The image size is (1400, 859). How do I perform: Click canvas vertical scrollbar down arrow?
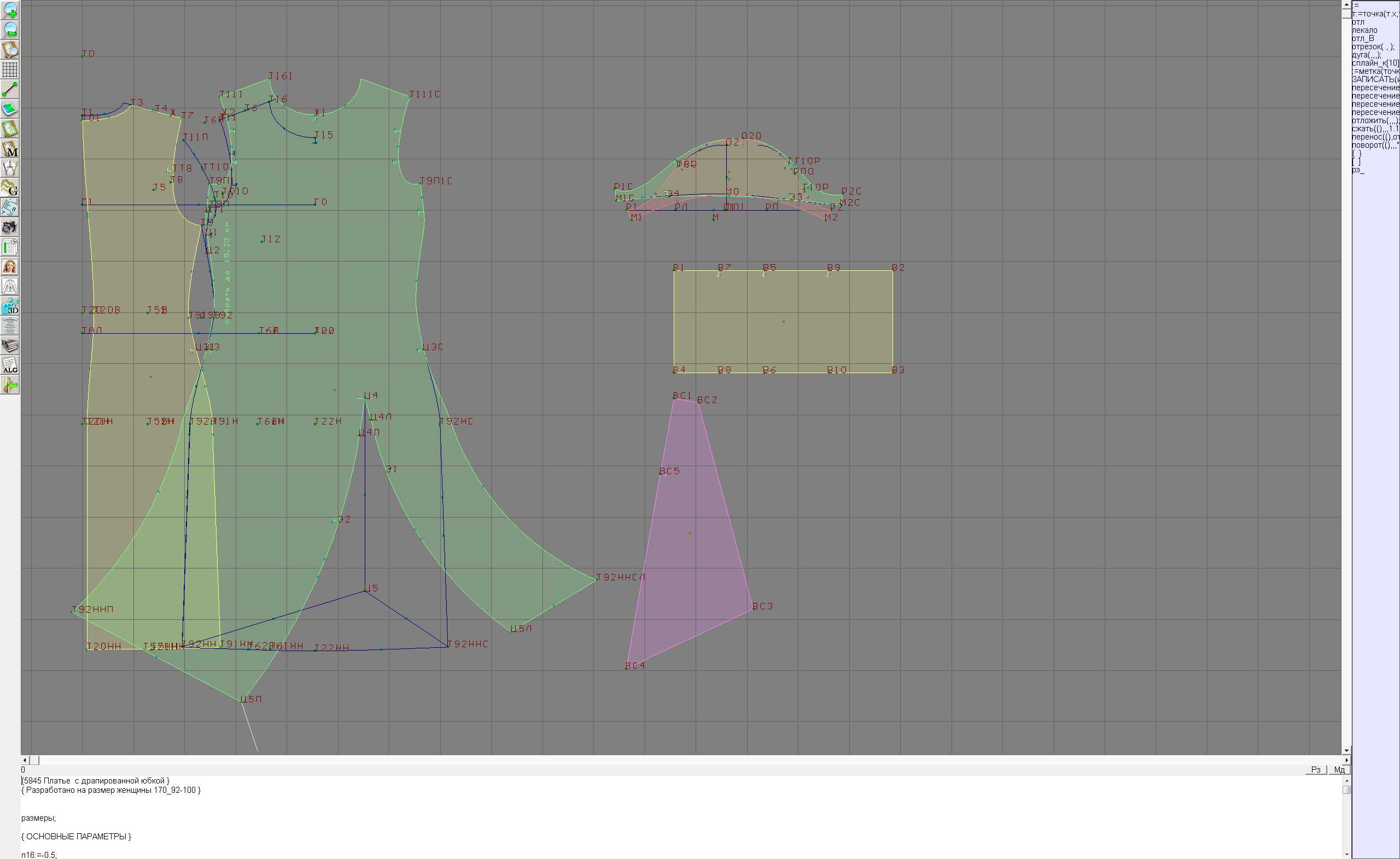click(x=1346, y=751)
